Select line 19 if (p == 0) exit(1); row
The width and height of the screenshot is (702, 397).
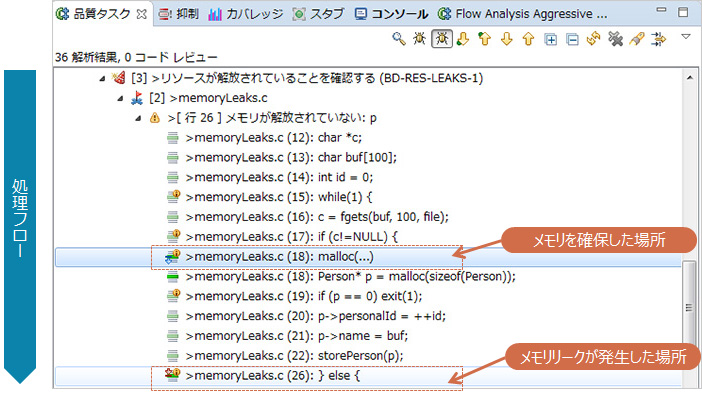304,296
